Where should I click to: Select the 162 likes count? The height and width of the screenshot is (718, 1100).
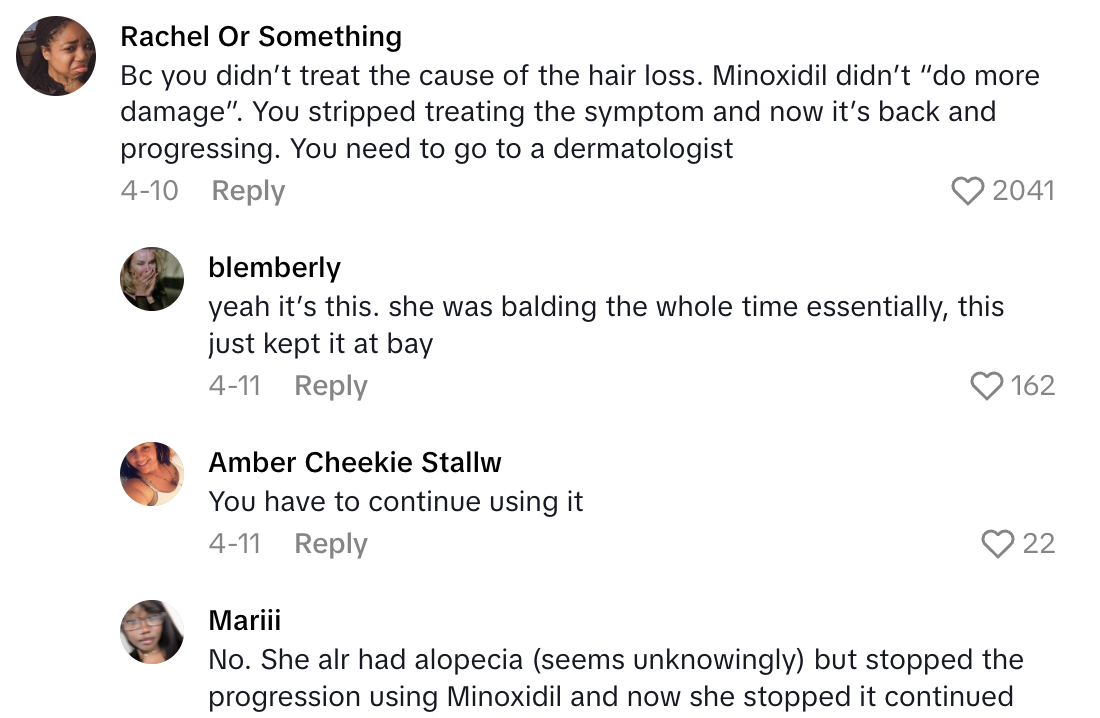coord(1033,386)
